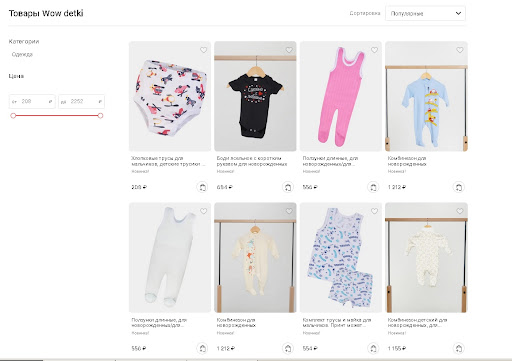Favorite the black bodysuit via heart icon
The width and height of the screenshot is (512, 361).
[289, 50]
